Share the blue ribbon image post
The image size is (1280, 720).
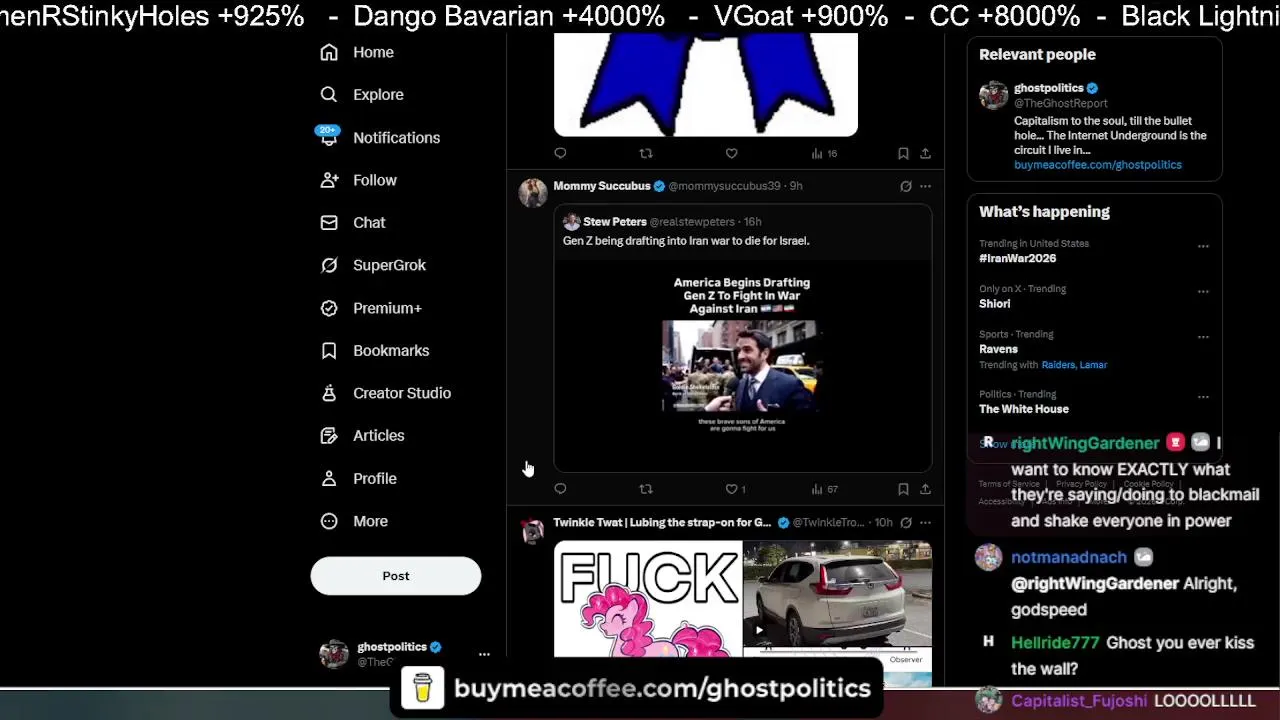925,153
